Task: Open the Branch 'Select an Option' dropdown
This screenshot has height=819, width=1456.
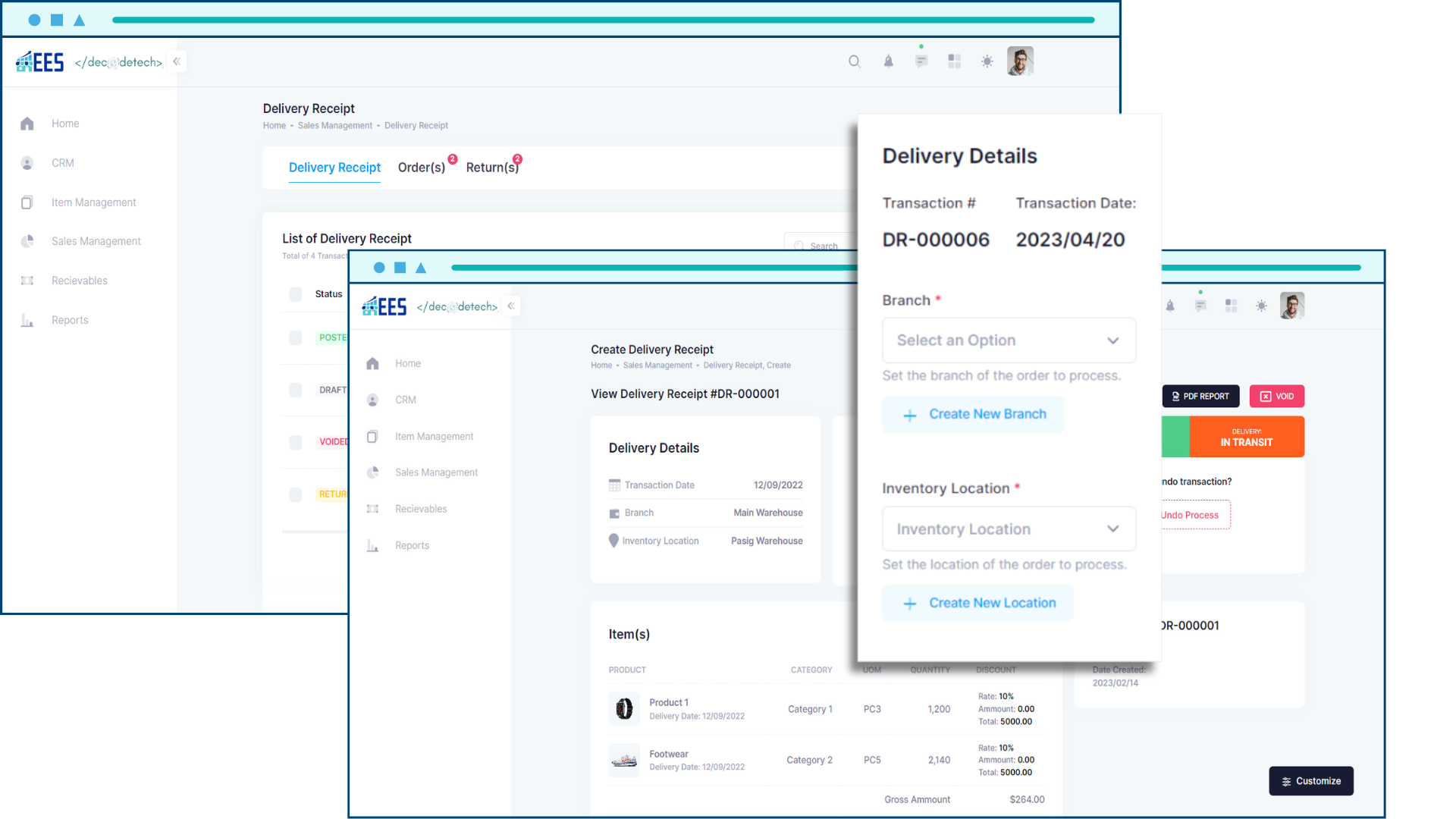Action: tap(1009, 340)
